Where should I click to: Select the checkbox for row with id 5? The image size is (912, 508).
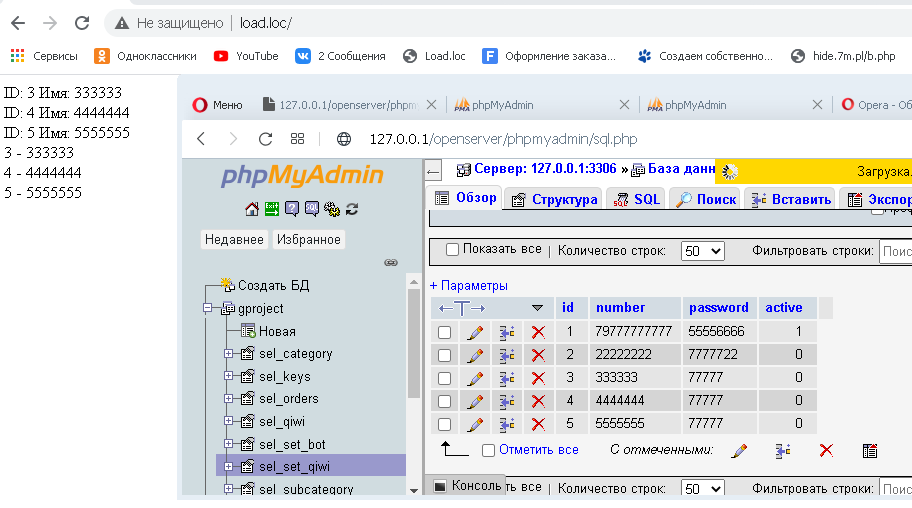pyautogui.click(x=445, y=424)
